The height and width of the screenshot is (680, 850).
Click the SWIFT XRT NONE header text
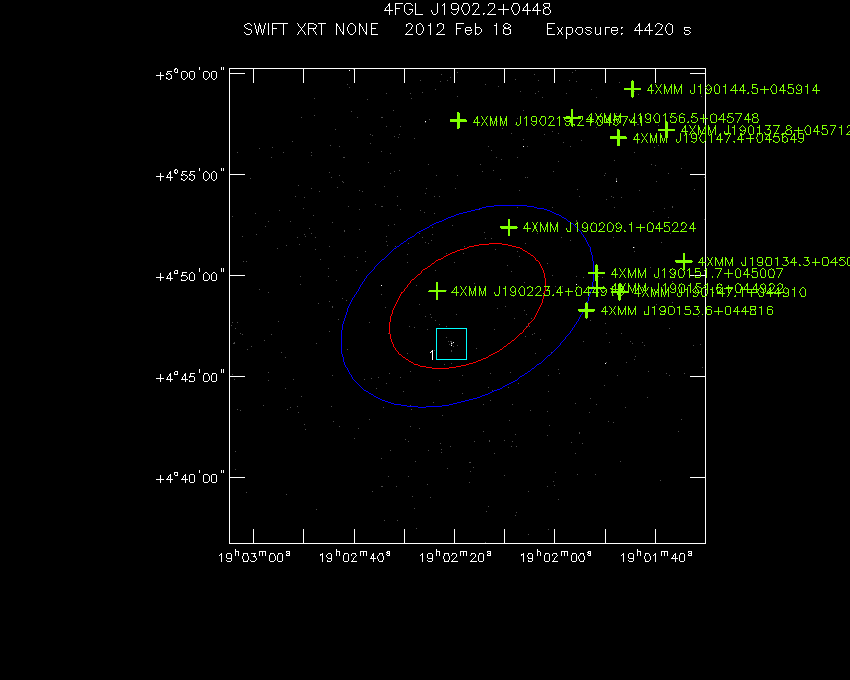[311, 29]
